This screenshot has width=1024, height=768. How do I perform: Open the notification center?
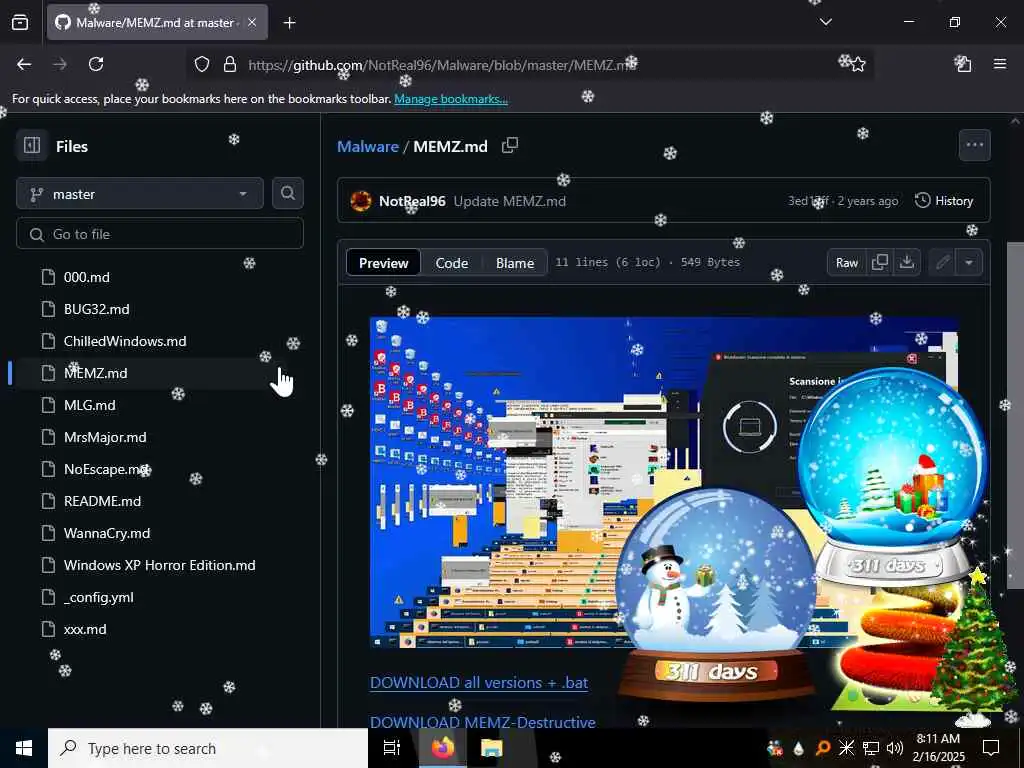(x=991, y=748)
